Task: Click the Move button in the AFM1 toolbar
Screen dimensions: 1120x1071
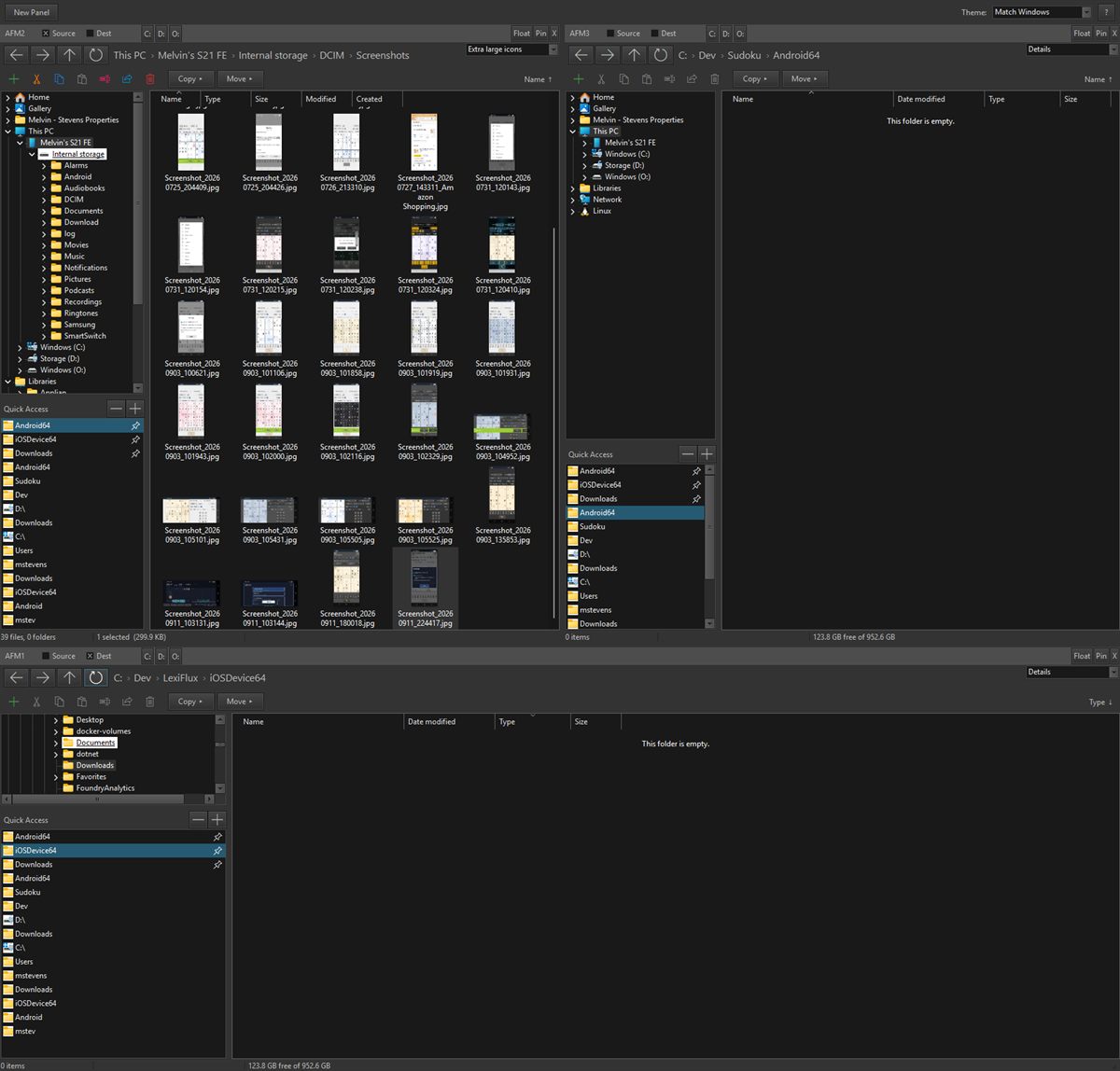Action: 239,702
